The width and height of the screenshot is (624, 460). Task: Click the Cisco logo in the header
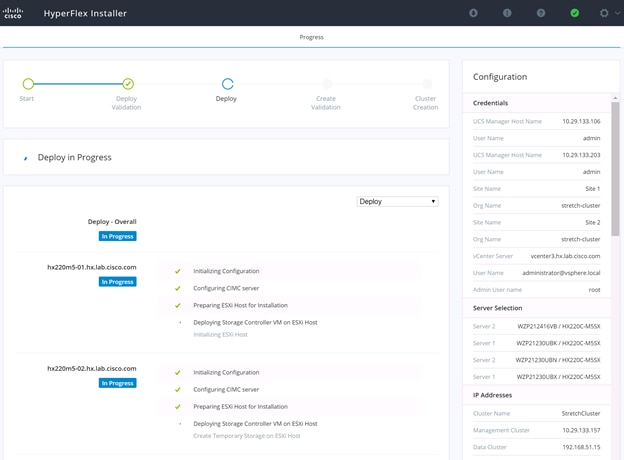click(13, 13)
